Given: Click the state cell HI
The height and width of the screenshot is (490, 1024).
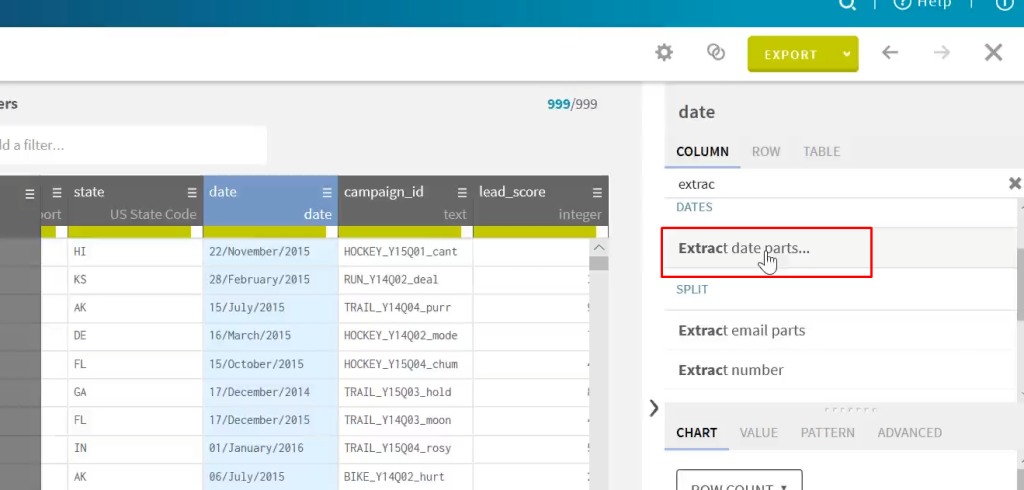Looking at the screenshot, I should pos(135,252).
